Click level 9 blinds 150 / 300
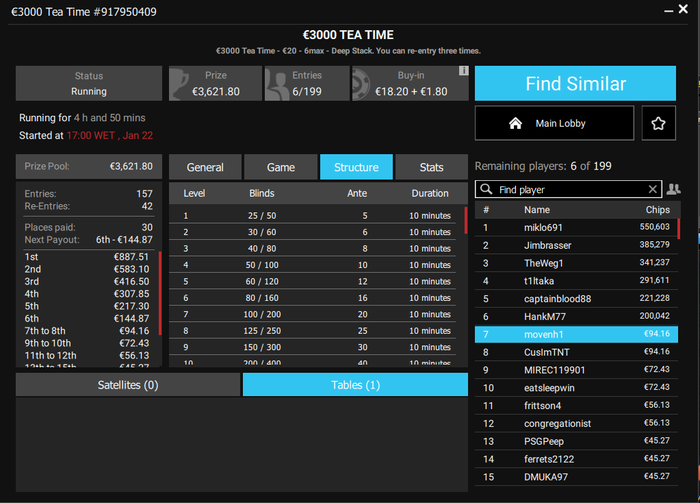The image size is (700, 503). click(262, 347)
